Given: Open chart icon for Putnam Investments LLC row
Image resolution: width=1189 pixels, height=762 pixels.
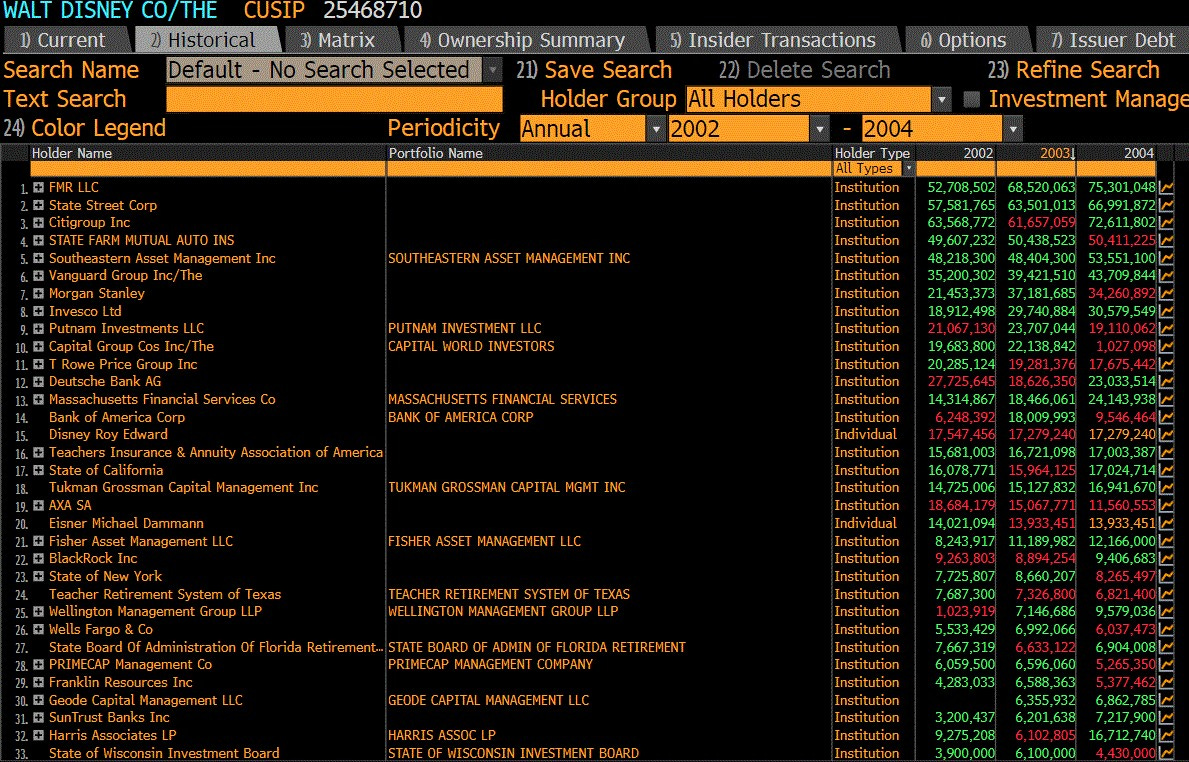Looking at the screenshot, I should (1166, 329).
